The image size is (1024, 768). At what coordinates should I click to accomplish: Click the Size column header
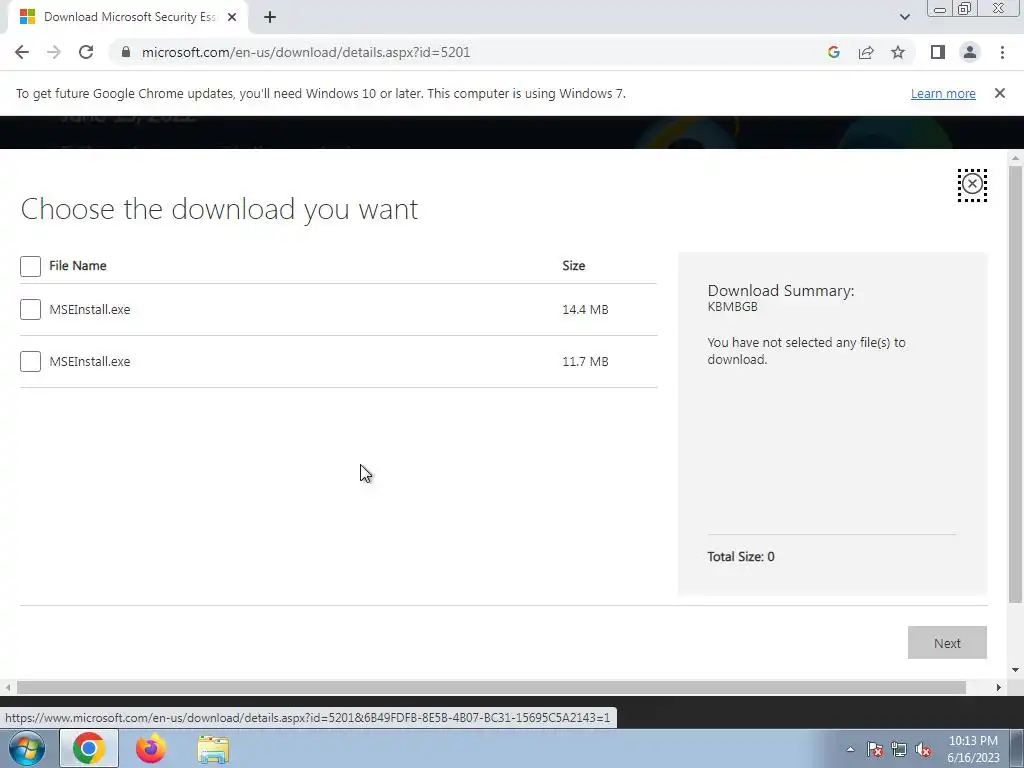click(573, 266)
